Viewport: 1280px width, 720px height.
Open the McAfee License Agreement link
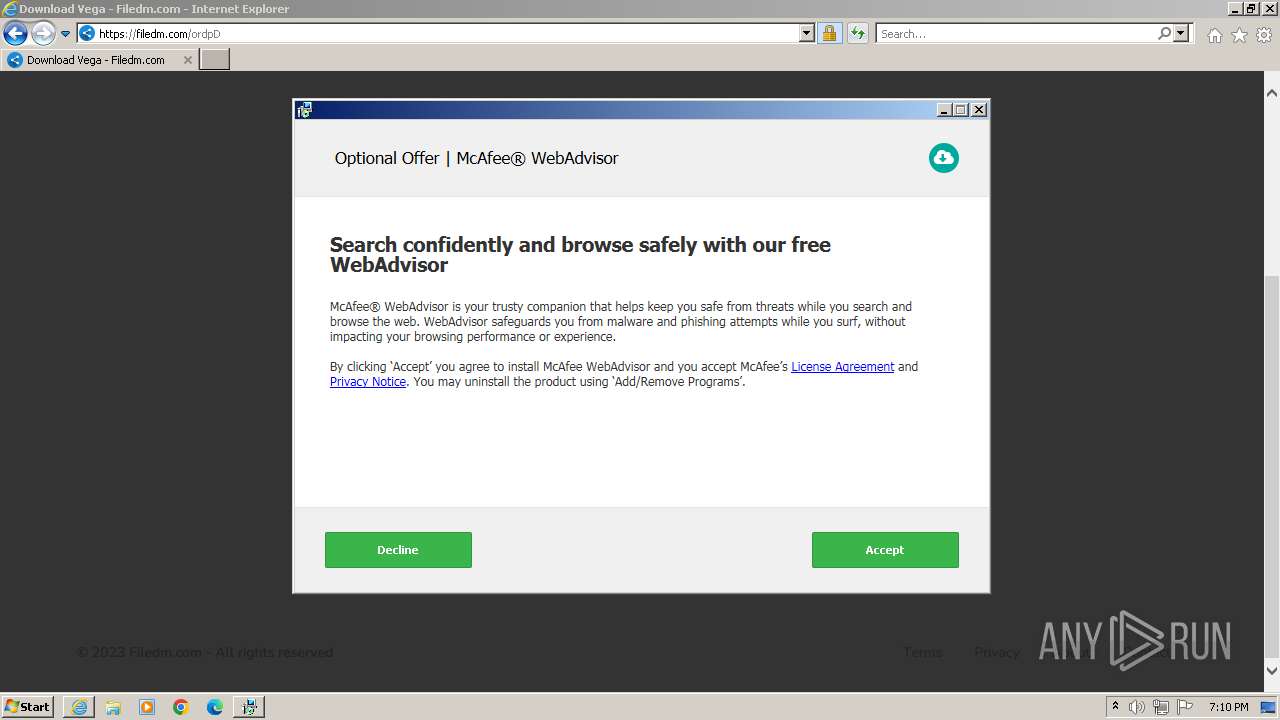(x=843, y=367)
